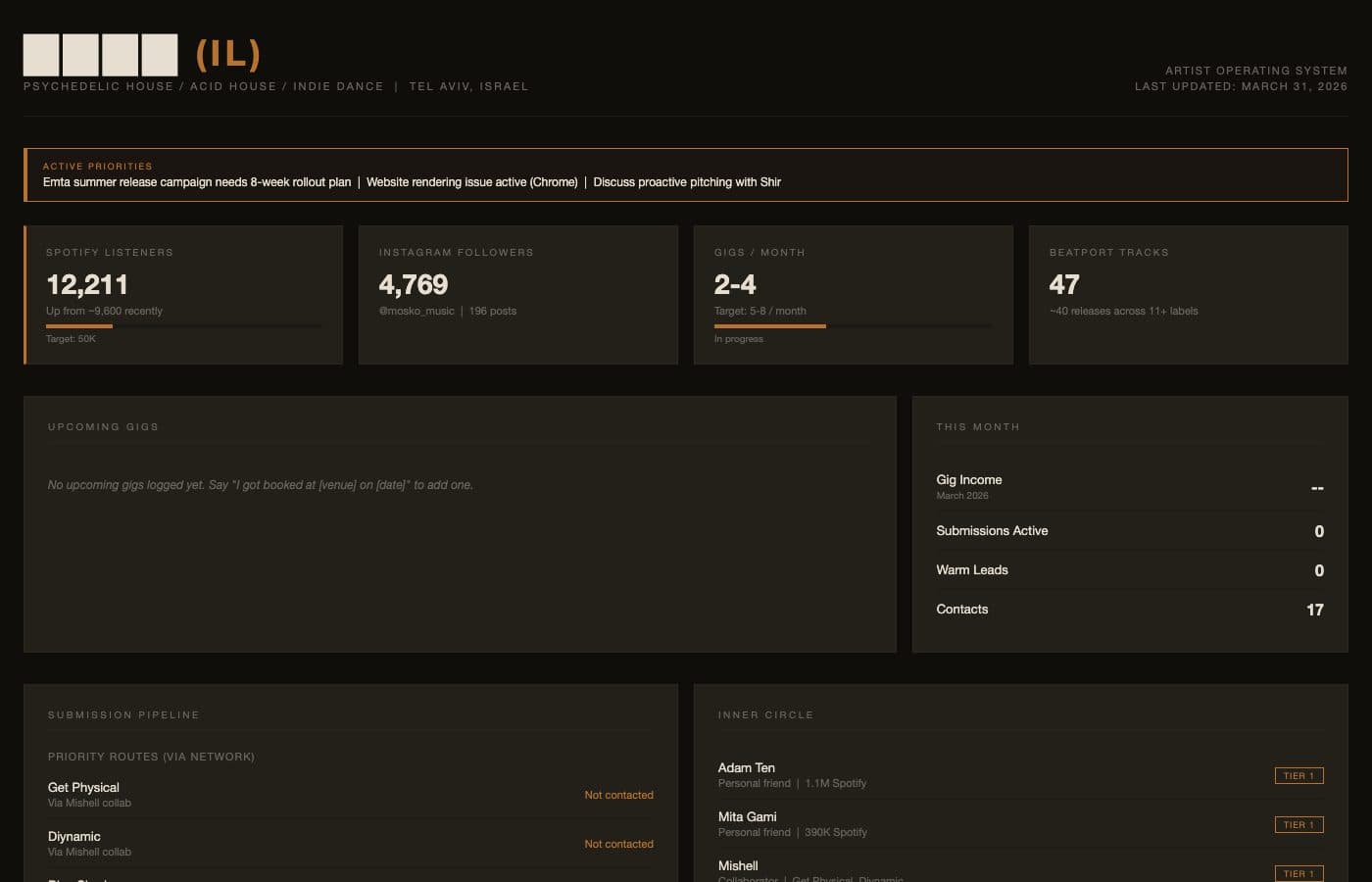Select the Gigs / Month card

[853, 294]
